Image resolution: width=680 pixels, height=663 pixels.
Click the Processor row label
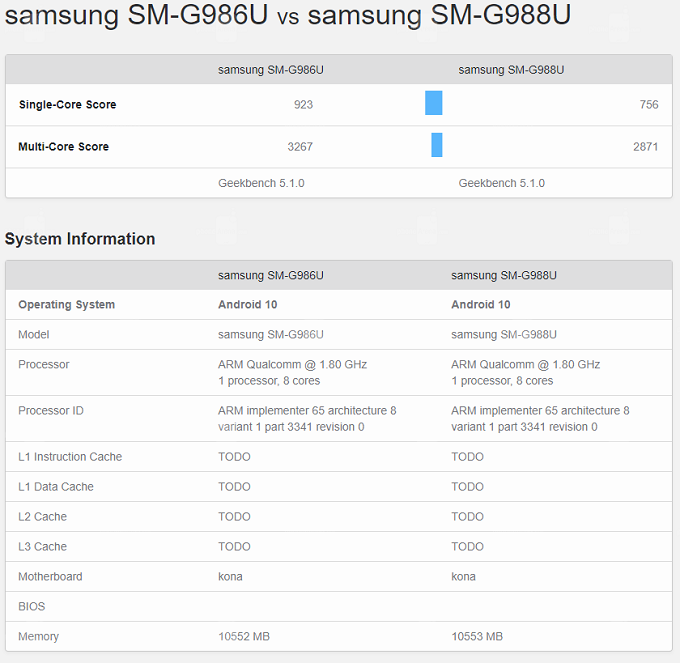(x=43, y=364)
